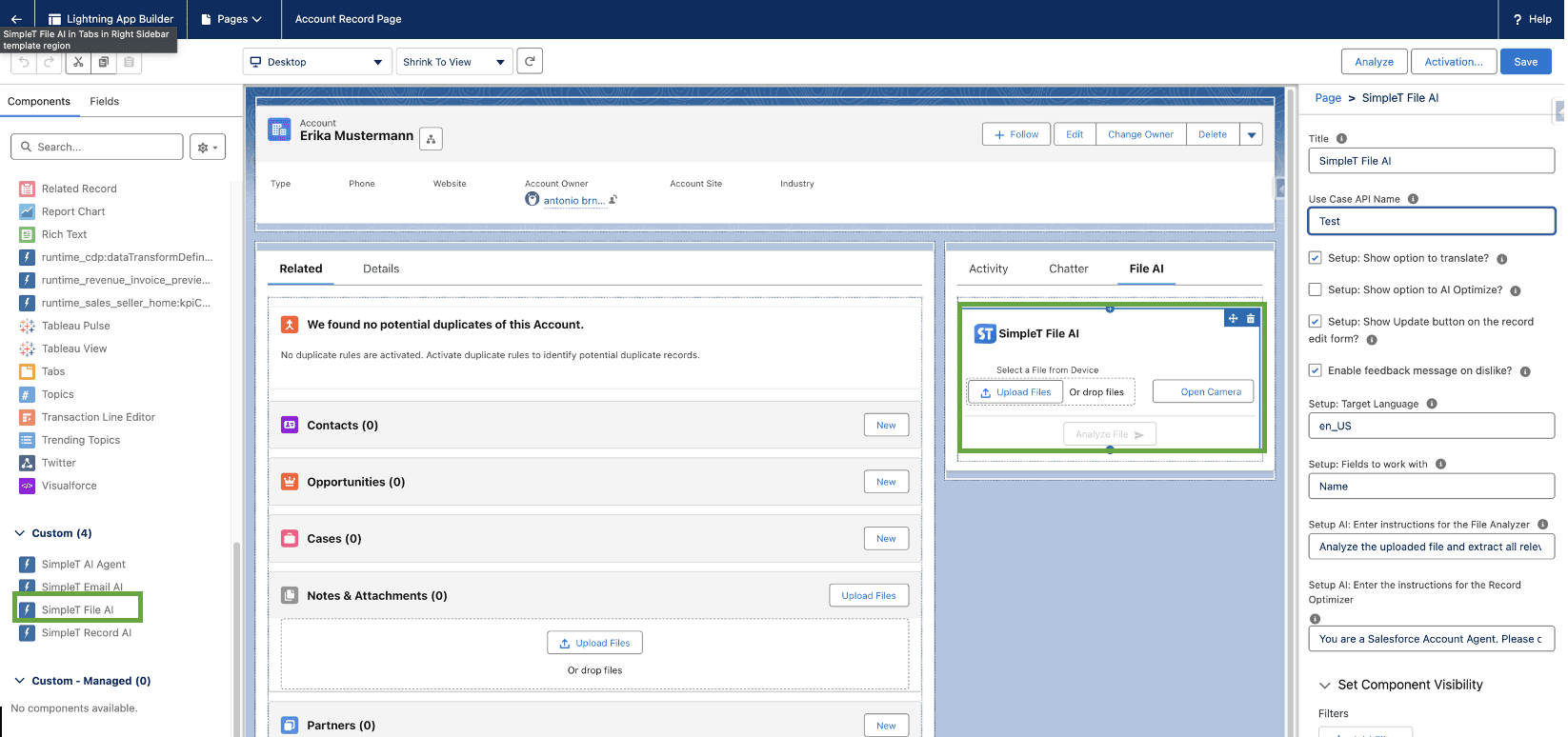The image size is (1568, 737).
Task: Click info icon next to Title label
Action: point(1341,139)
